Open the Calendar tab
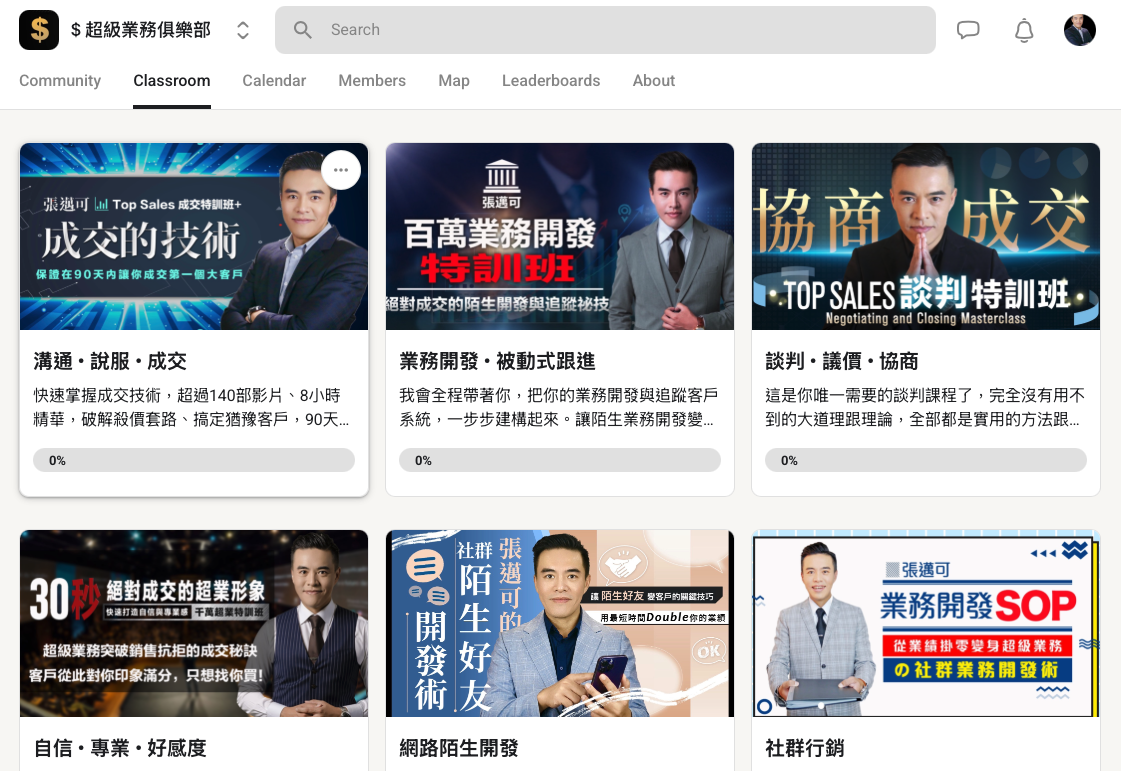 (x=274, y=81)
